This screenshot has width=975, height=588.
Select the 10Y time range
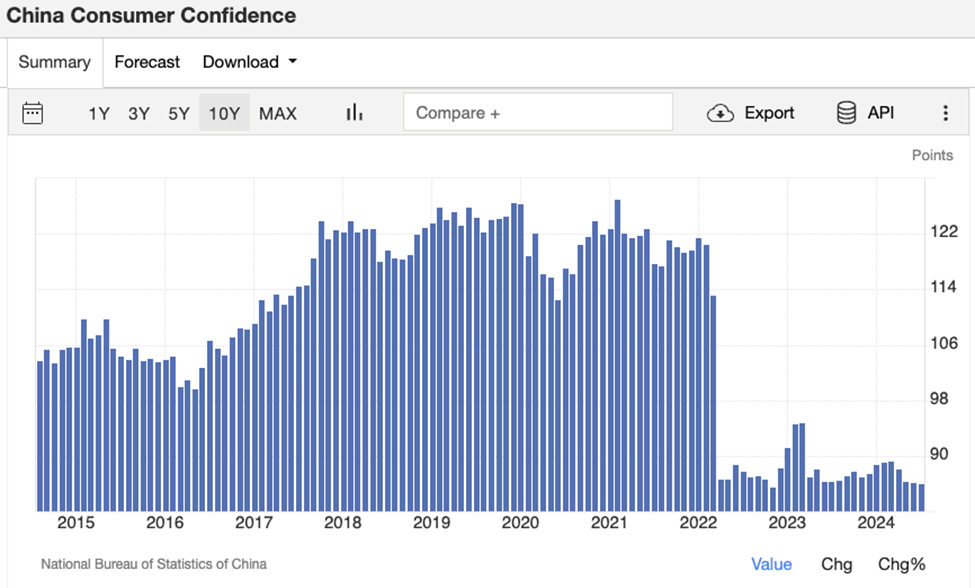pos(223,113)
